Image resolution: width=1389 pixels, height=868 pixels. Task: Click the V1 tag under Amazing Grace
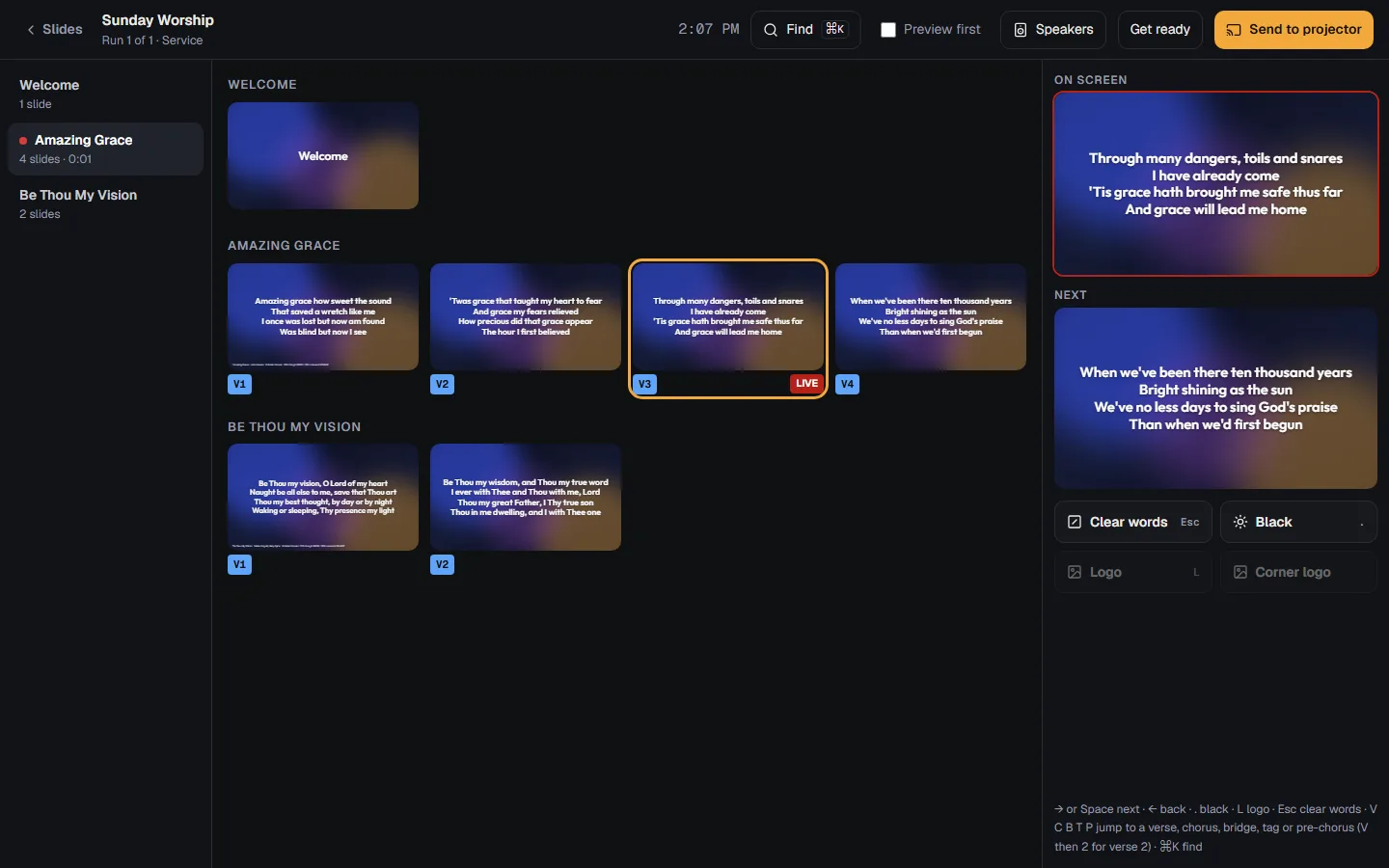(x=240, y=384)
